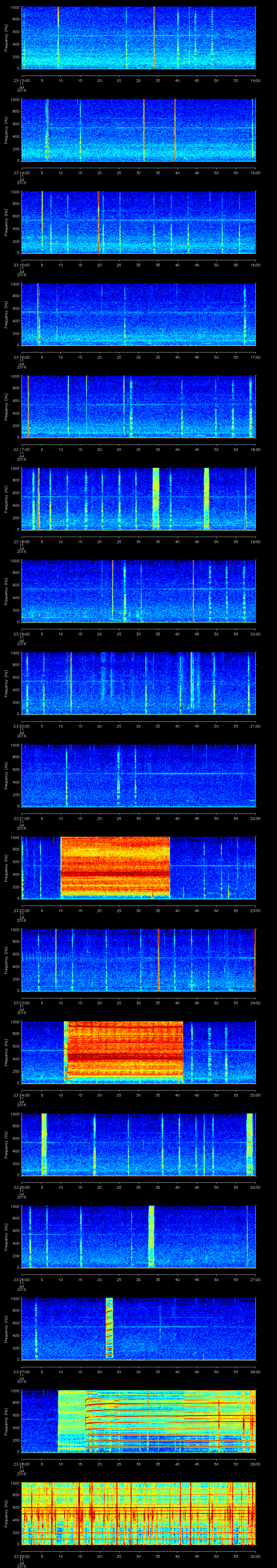Image resolution: width=277 pixels, height=1568 pixels.
Task: Click the red vertical line near 20 seconds in the 23:15:00 spectrogram
Action: click(x=99, y=222)
